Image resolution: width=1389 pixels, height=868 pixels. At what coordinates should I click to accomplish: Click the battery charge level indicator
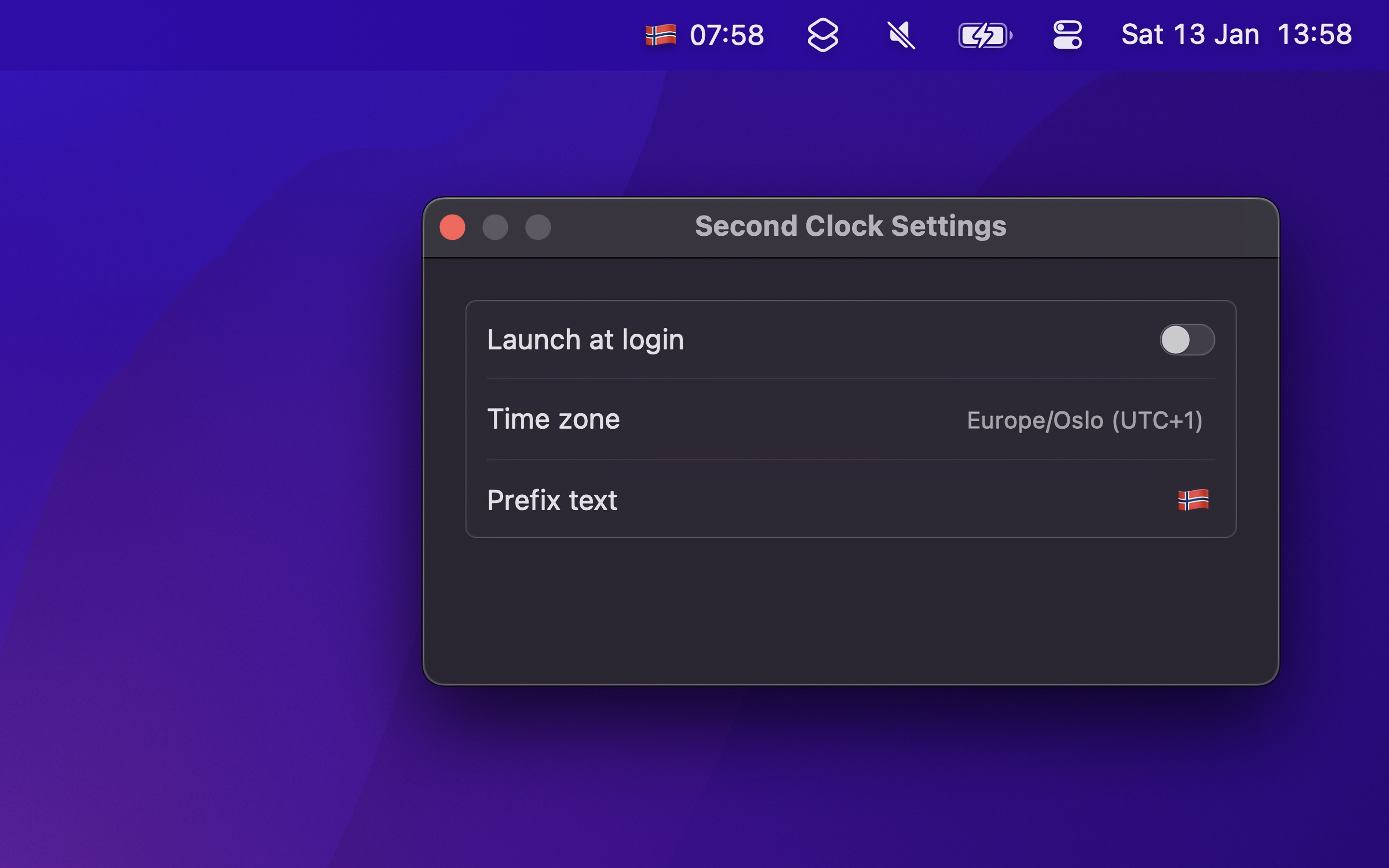click(983, 35)
